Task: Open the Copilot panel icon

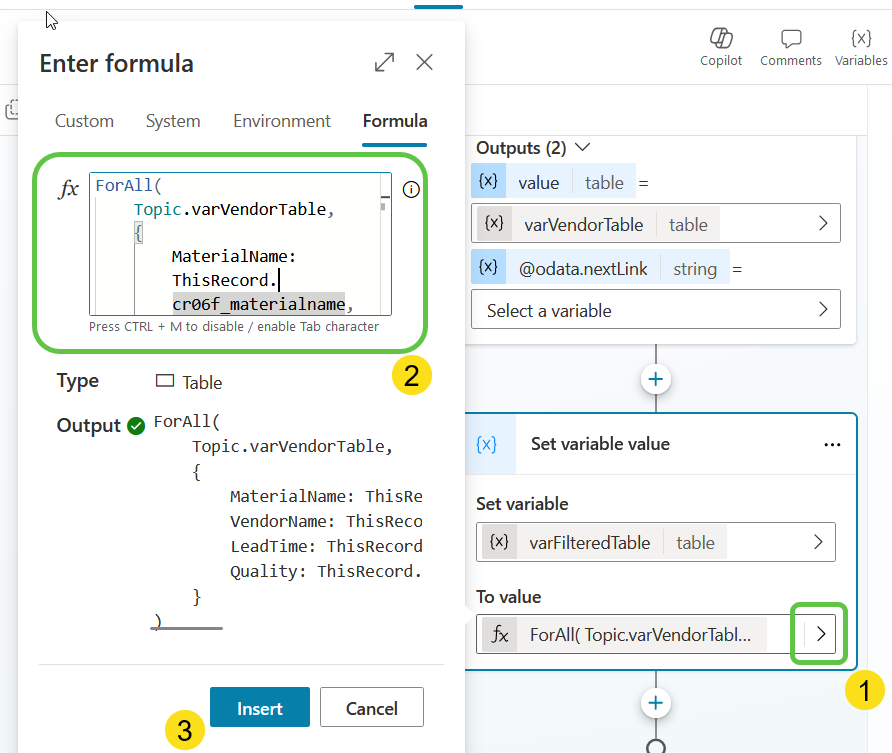Action: click(720, 47)
